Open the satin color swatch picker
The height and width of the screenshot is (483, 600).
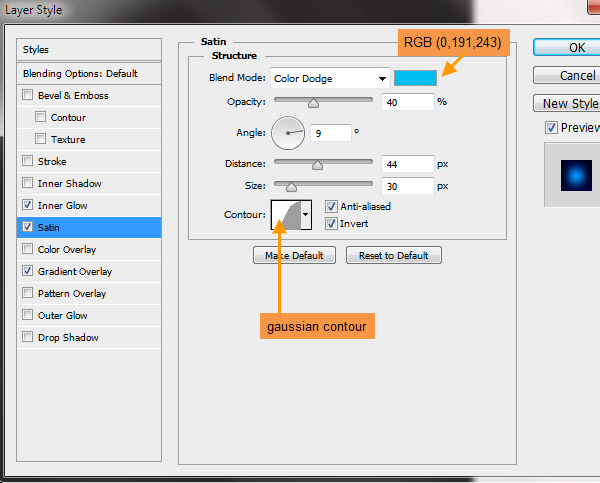(415, 78)
